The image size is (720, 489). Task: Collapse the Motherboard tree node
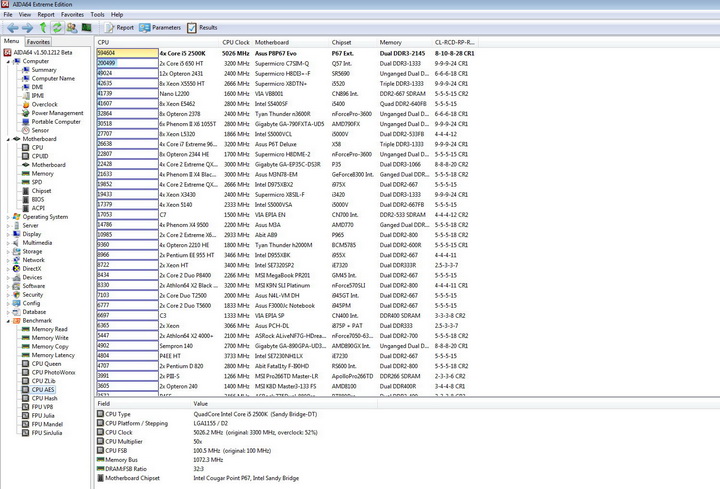tap(8, 139)
